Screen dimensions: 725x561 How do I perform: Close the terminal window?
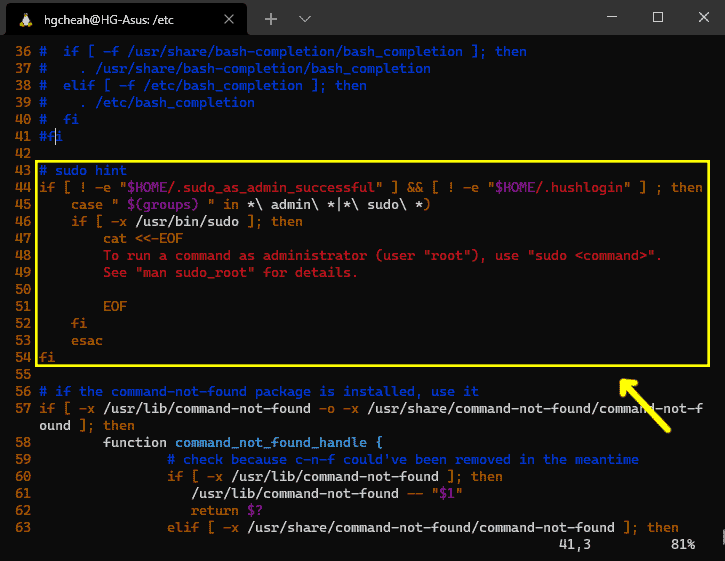(703, 18)
